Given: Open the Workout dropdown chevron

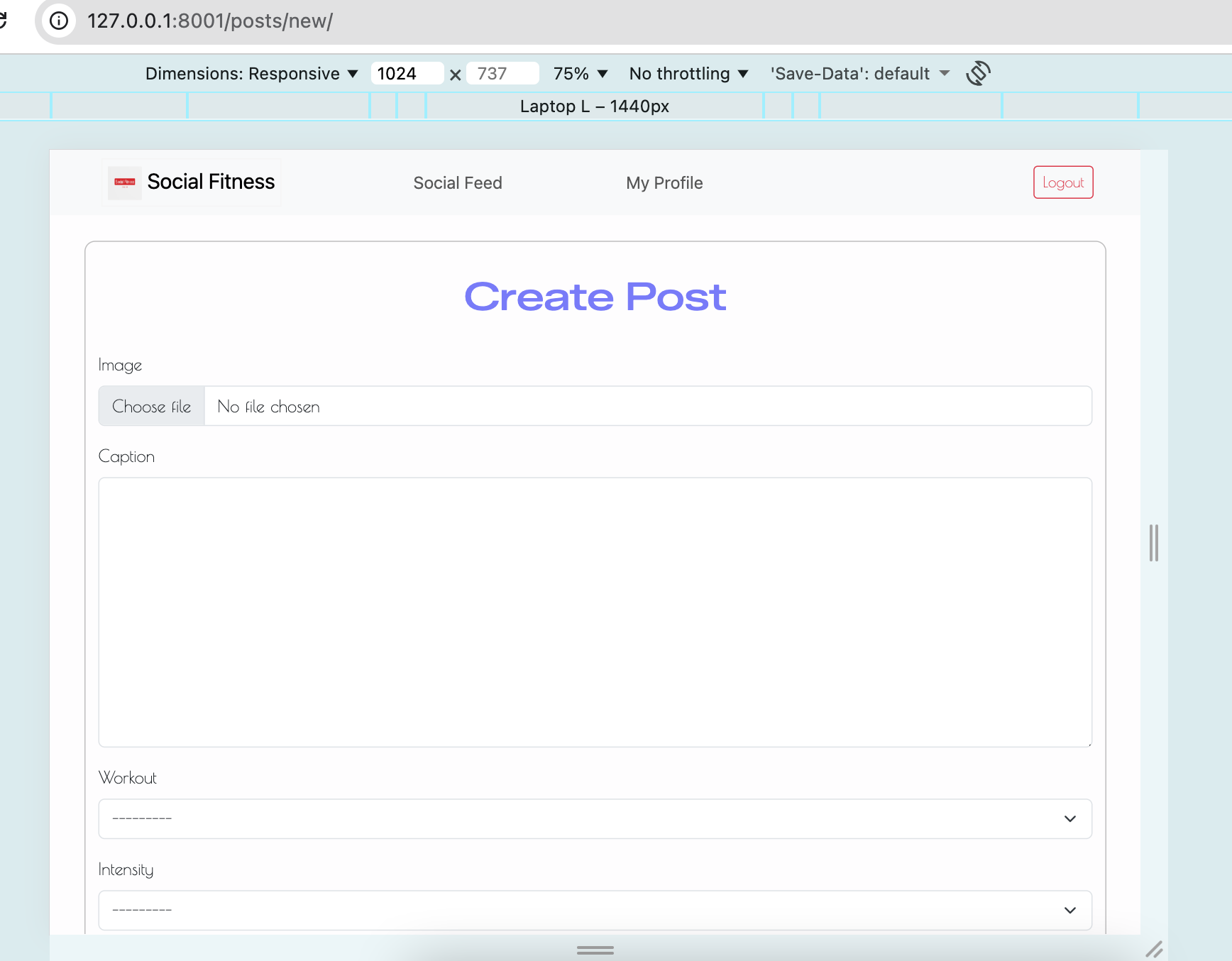Looking at the screenshot, I should (1069, 818).
